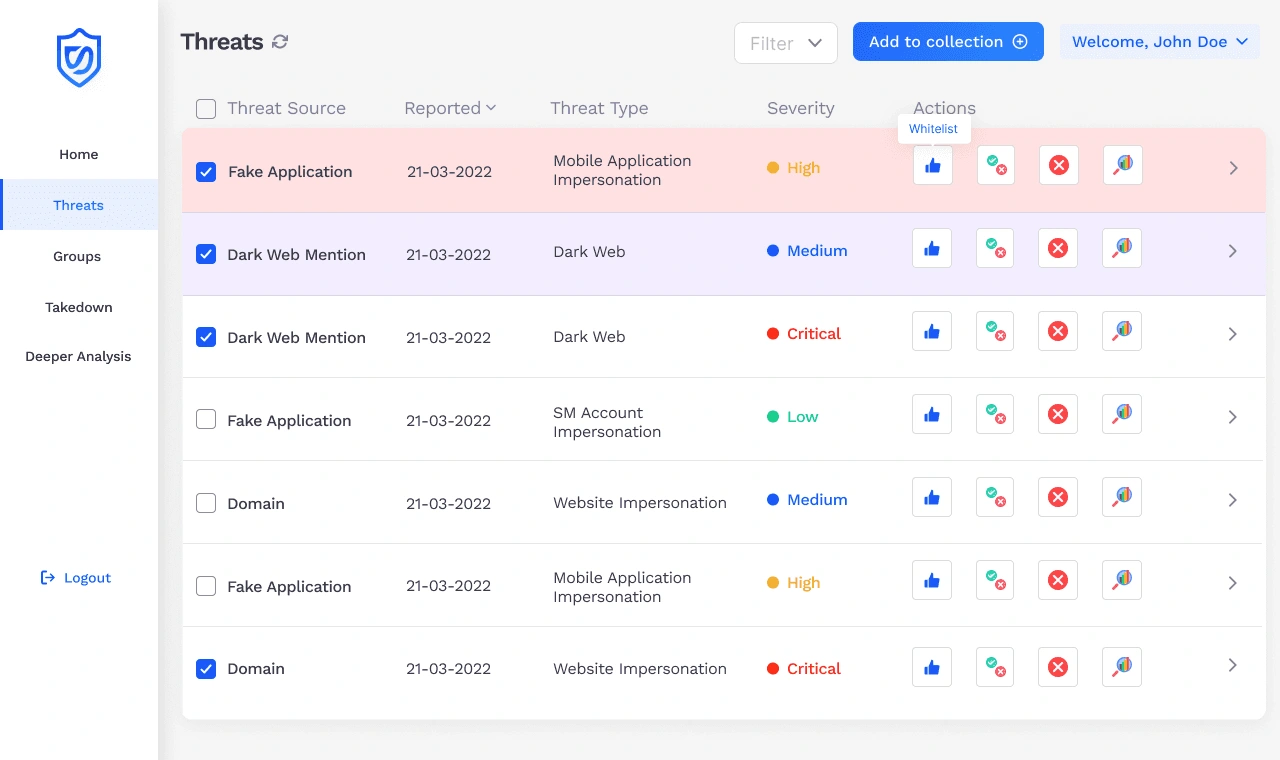
Task: Click red X icon in unchecked Fake Application High row
Action: coord(1058,580)
